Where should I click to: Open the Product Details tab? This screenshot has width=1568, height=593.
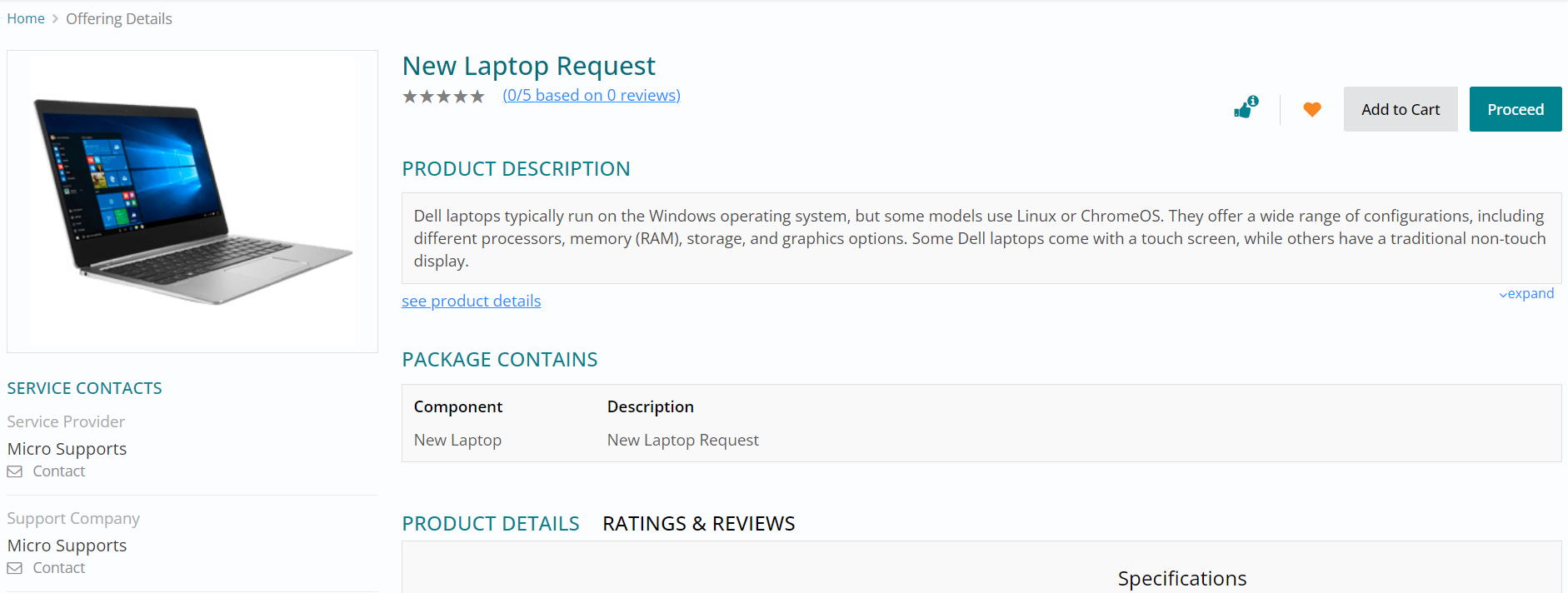490,524
